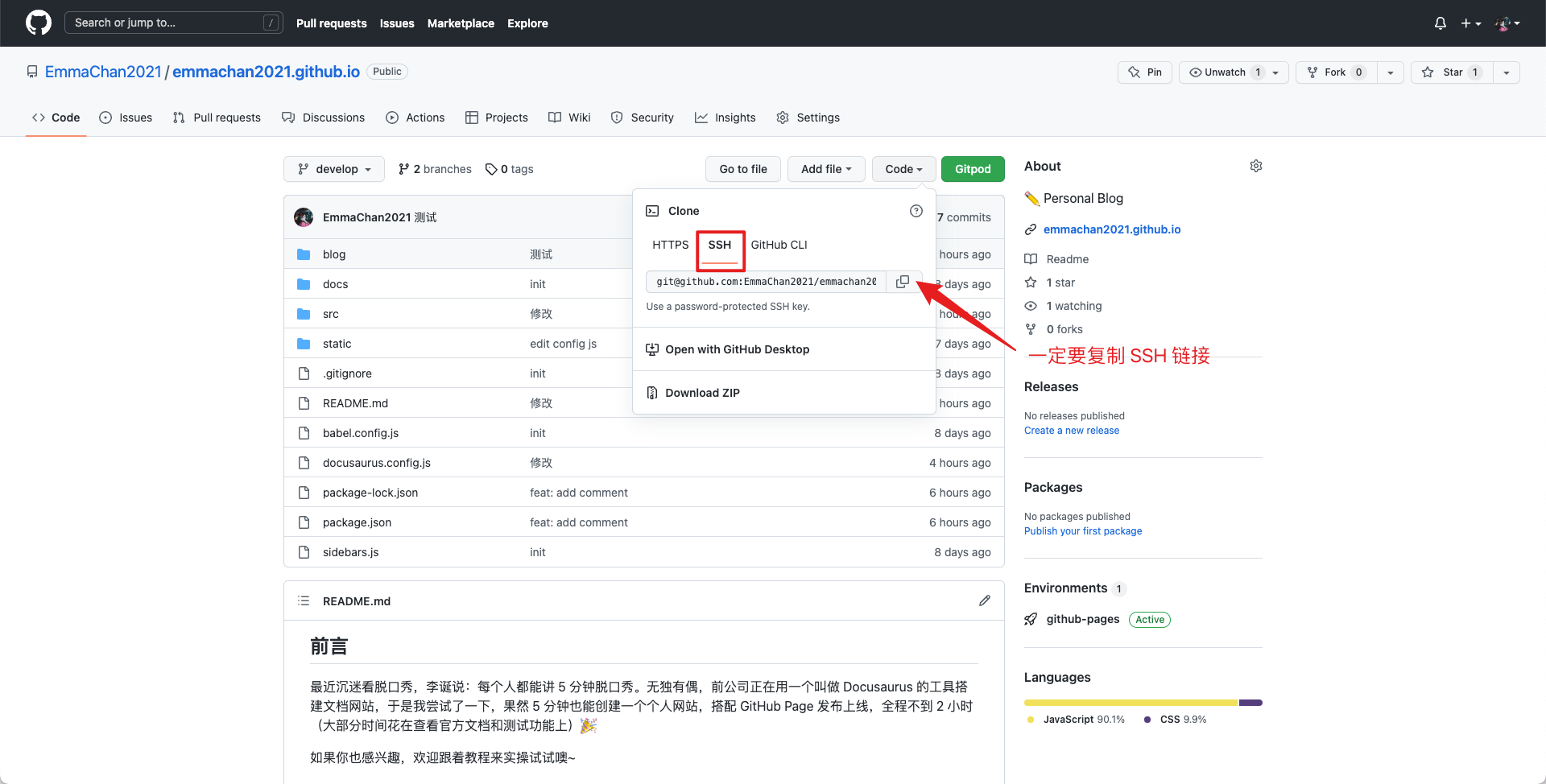Click the .gitignore file icon
The height and width of the screenshot is (784, 1546).
click(x=304, y=373)
